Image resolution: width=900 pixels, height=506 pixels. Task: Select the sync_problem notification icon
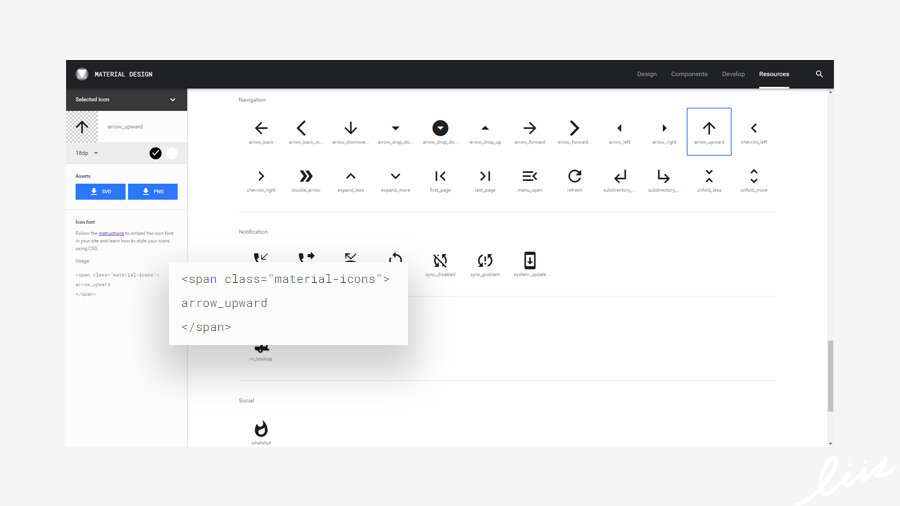tap(485, 260)
